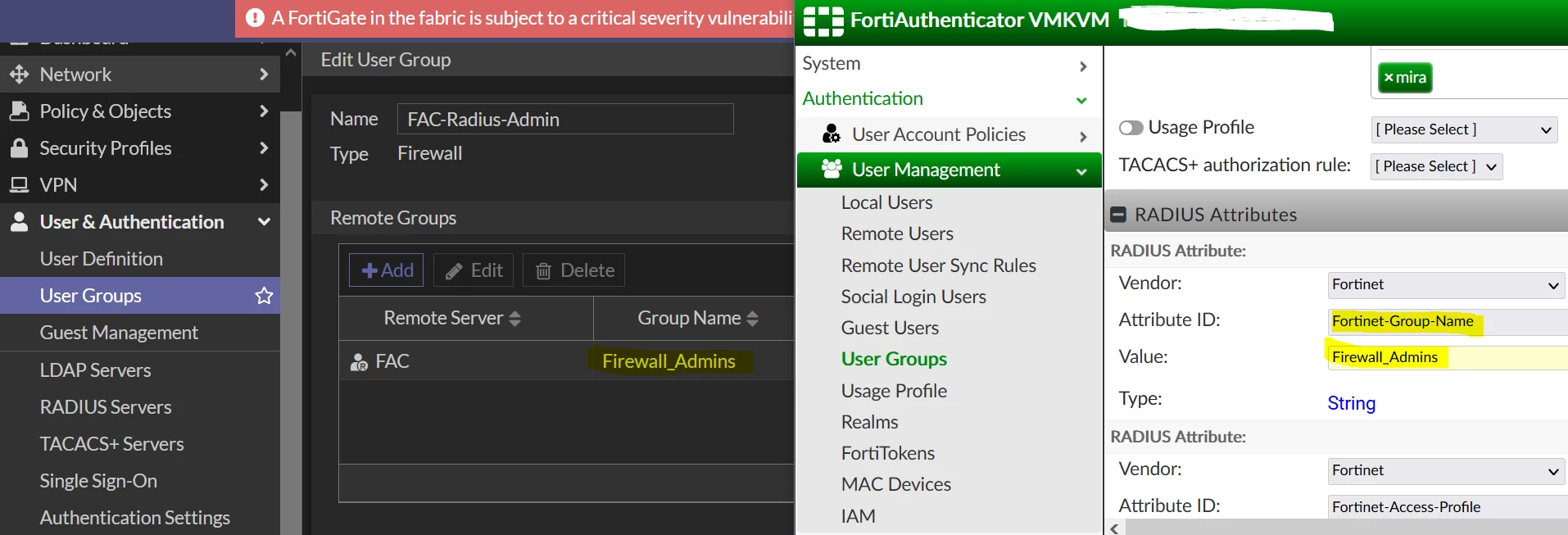Collapse User & Authentication chevron
1568x535 pixels.
[x=264, y=222]
